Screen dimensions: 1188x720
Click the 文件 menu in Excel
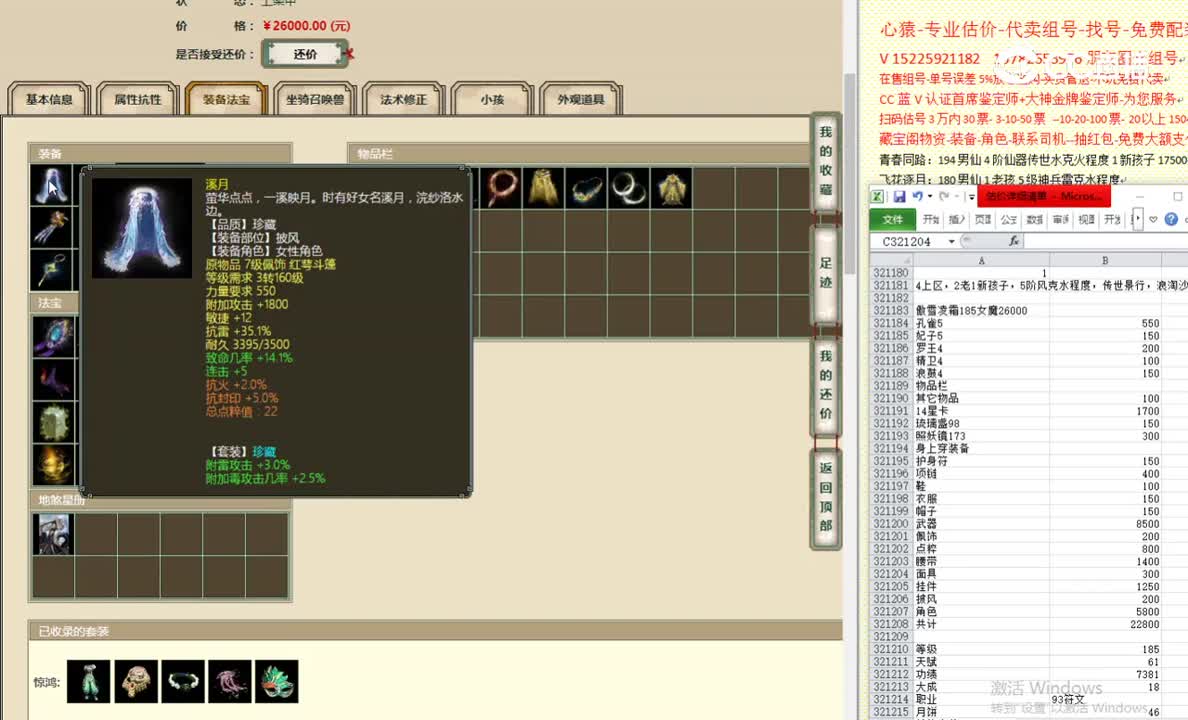coord(892,218)
